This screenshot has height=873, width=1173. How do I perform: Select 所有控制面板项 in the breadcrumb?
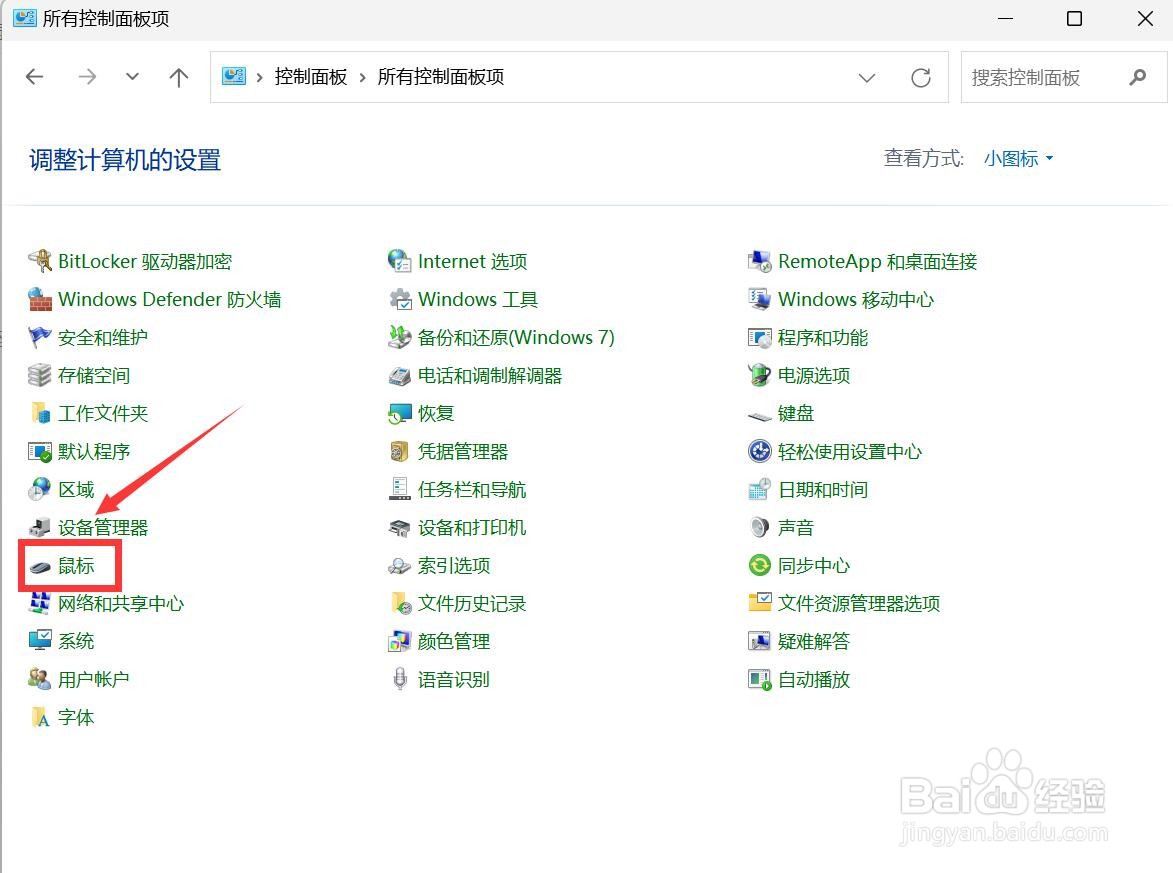(441, 77)
